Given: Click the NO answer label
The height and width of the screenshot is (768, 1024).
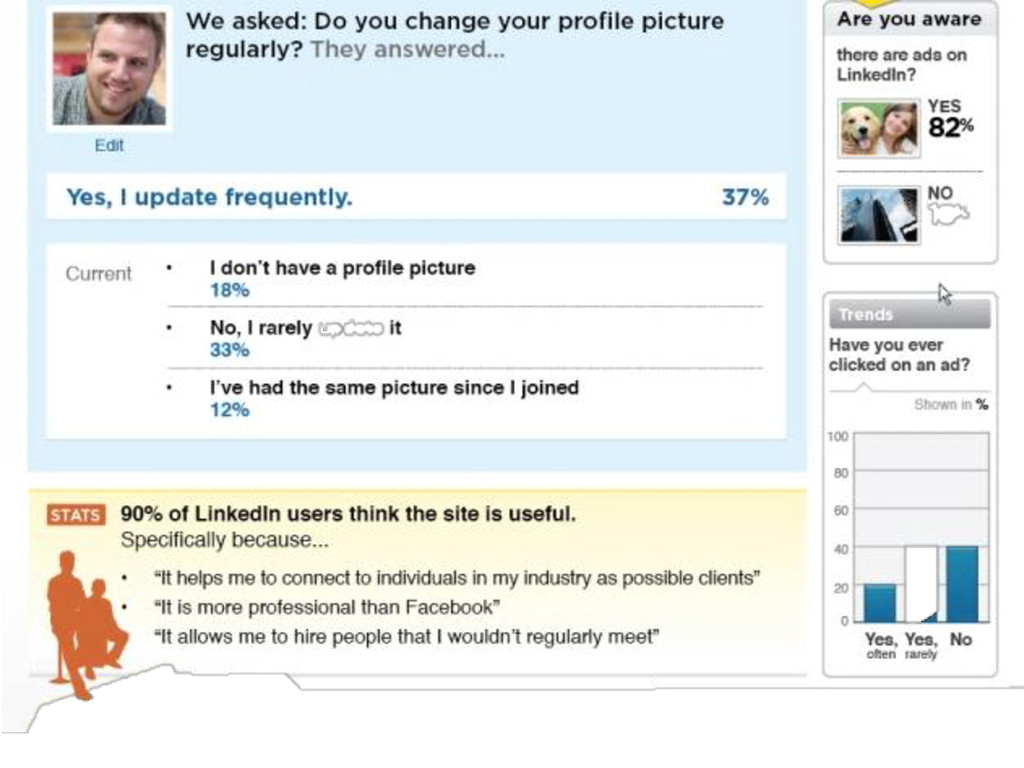Looking at the screenshot, I should [x=940, y=193].
